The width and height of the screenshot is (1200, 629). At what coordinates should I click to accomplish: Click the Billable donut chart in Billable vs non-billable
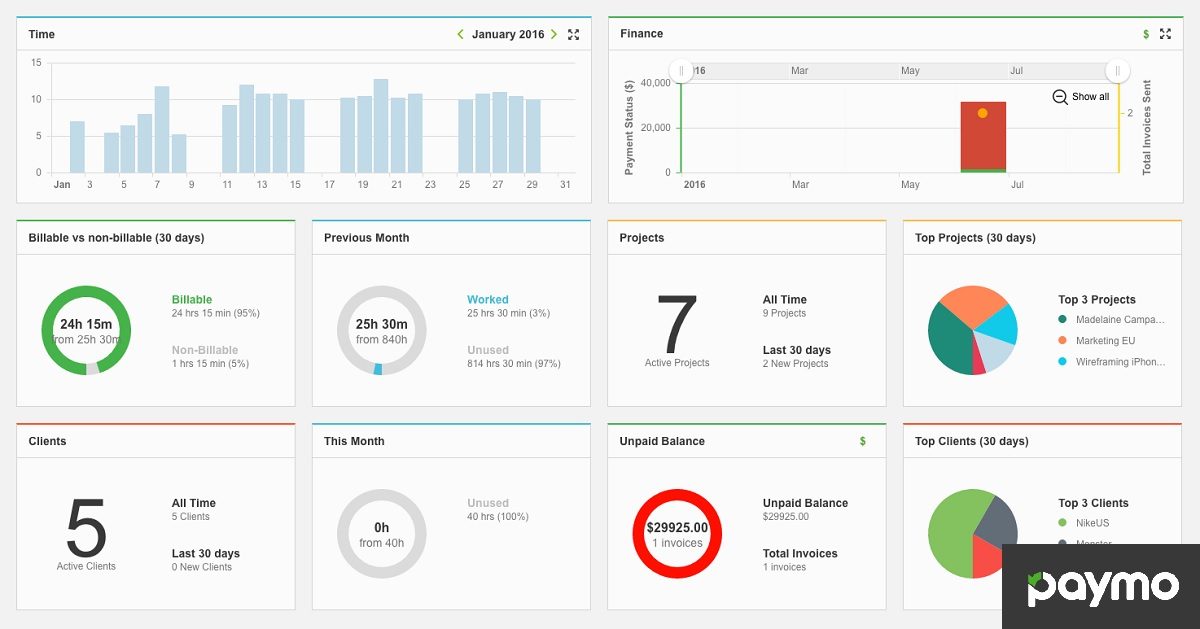click(85, 330)
